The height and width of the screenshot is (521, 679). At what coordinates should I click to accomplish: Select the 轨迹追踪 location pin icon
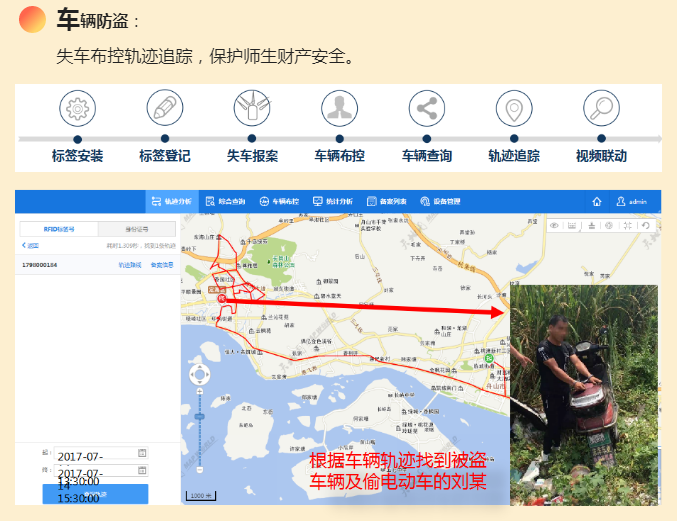[x=514, y=106]
